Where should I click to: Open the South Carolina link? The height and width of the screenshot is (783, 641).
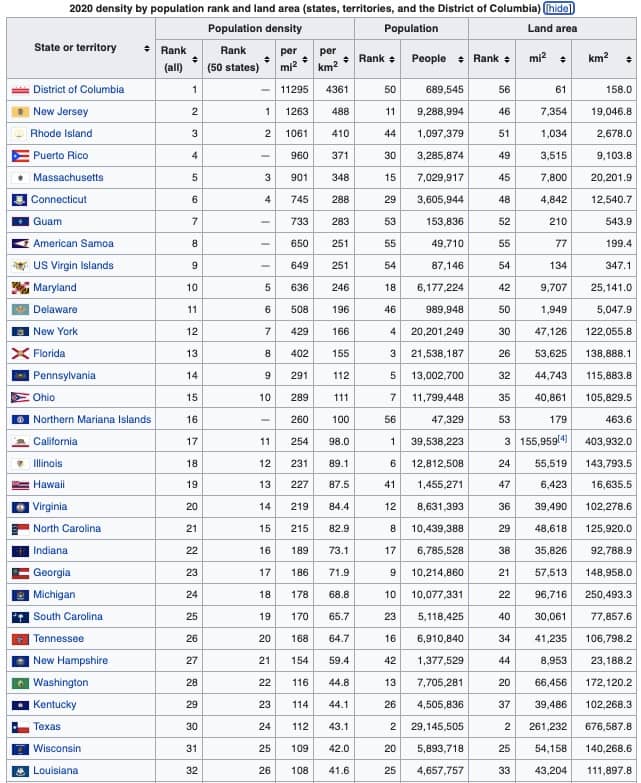68,616
